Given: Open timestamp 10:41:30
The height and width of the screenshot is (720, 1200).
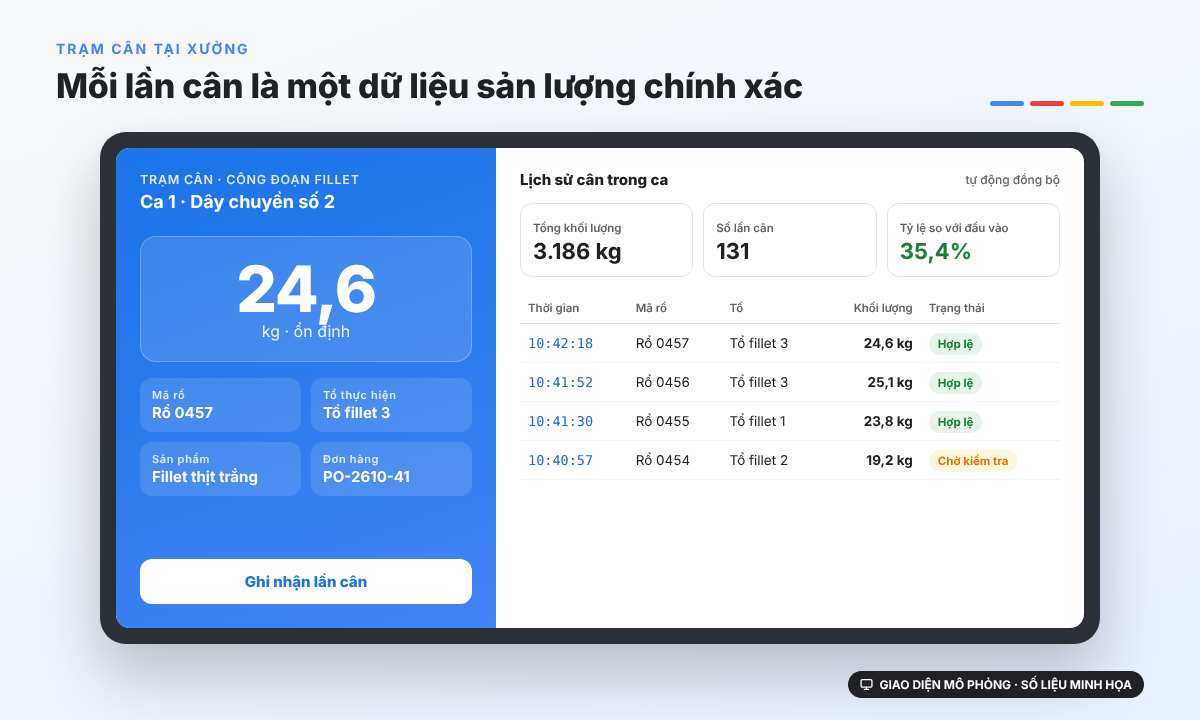Looking at the screenshot, I should click(561, 421).
